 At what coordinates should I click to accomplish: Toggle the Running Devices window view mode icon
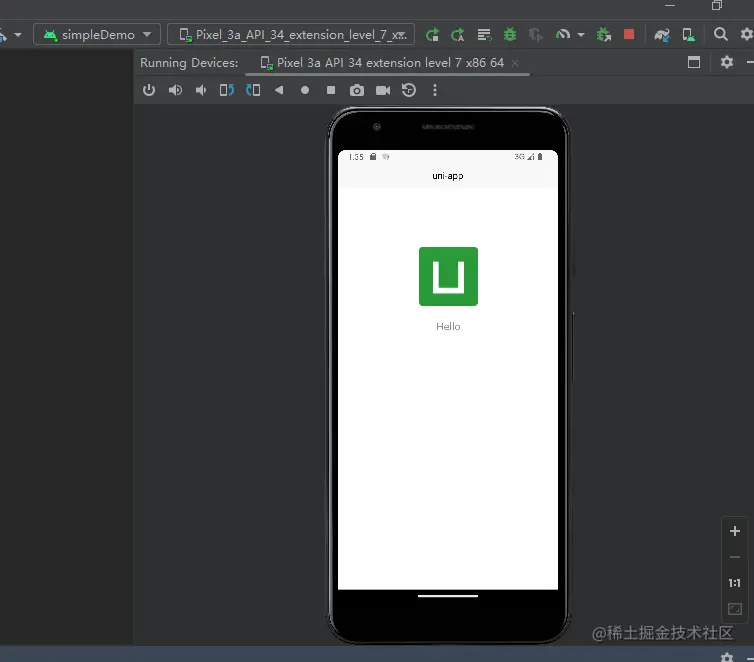[693, 62]
